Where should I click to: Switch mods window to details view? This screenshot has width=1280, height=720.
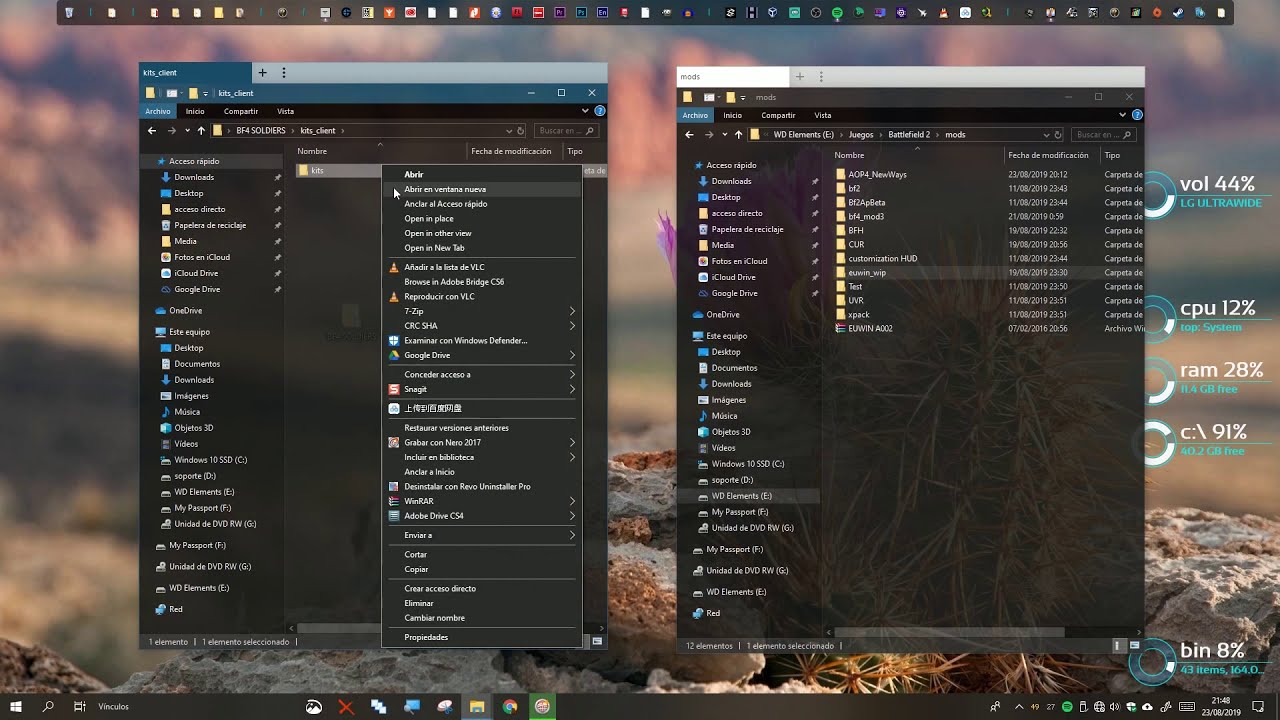[1119, 646]
